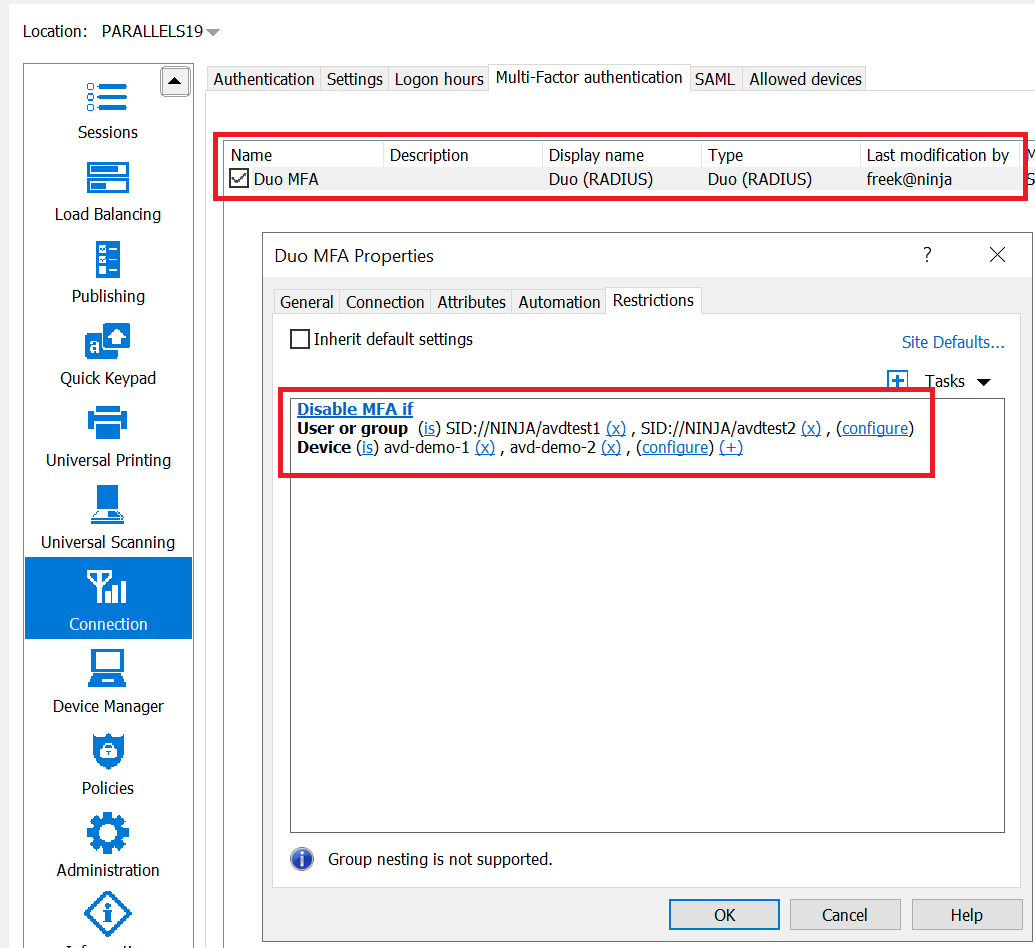Click the info icon beside Group nesting note
The image size is (1035, 948).
[x=302, y=859]
